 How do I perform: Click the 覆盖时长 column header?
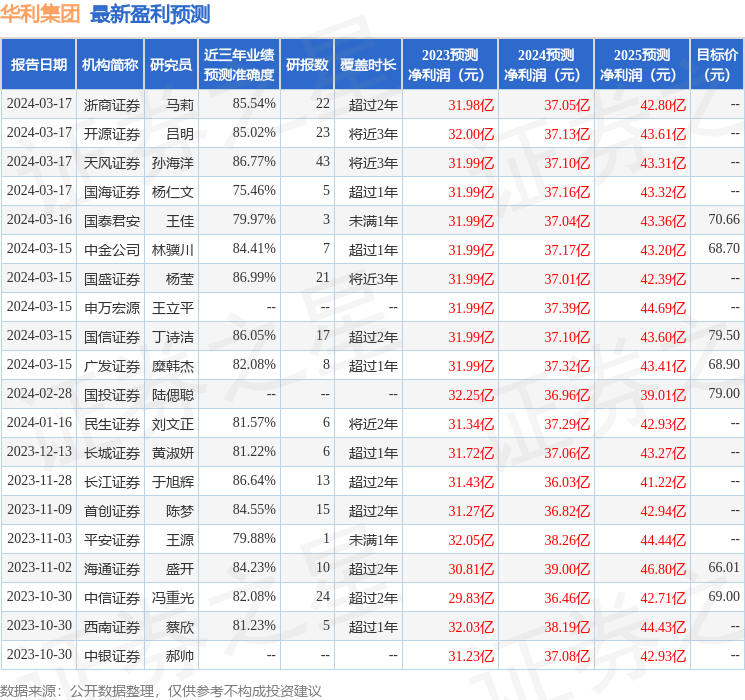click(x=367, y=65)
